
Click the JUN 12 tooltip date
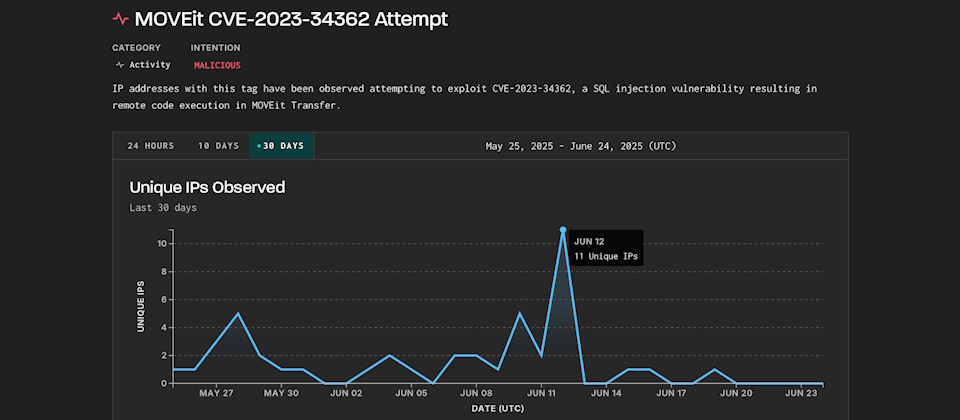(589, 241)
